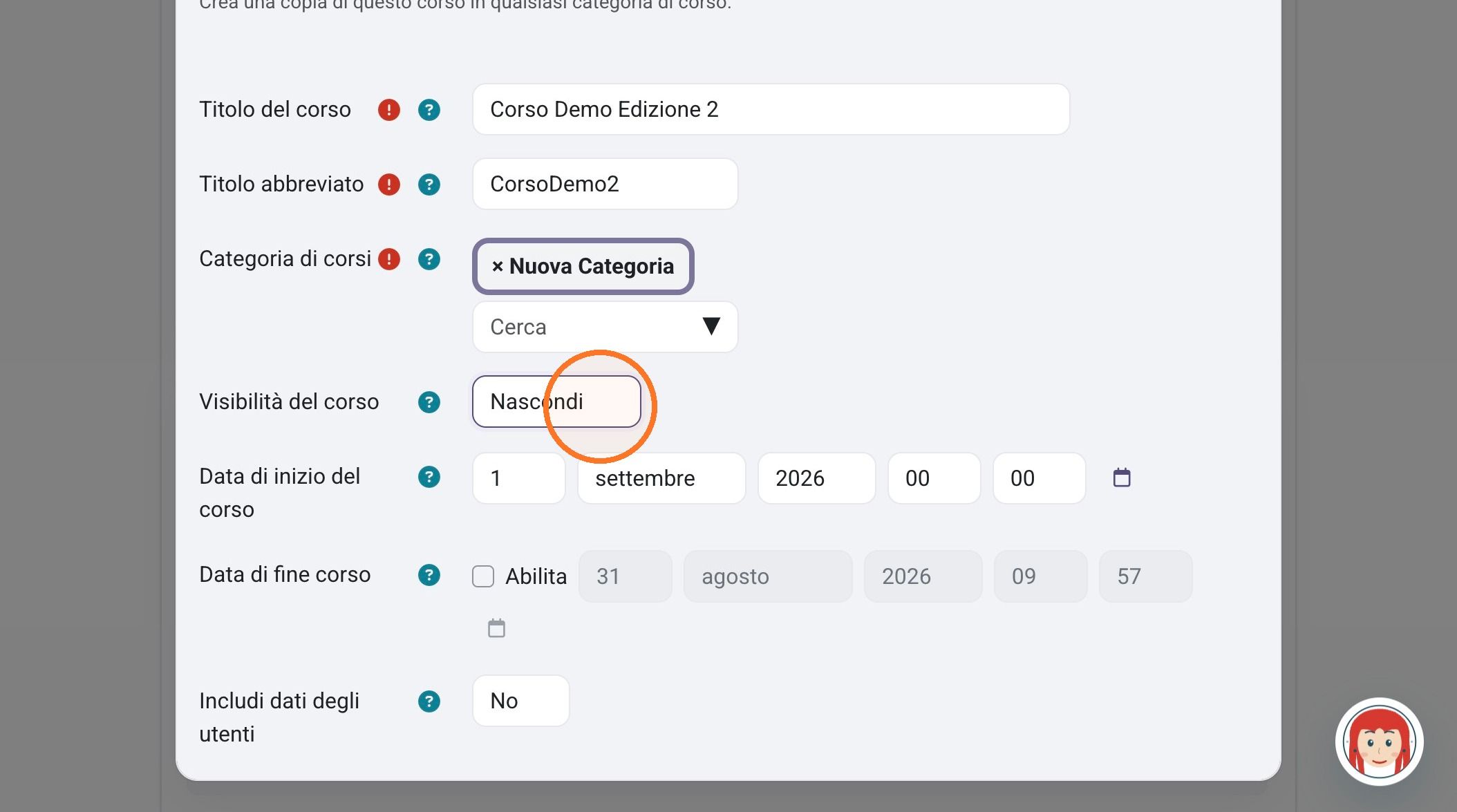Open calendar picker for course end date
The width and height of the screenshot is (1457, 812).
click(x=496, y=628)
